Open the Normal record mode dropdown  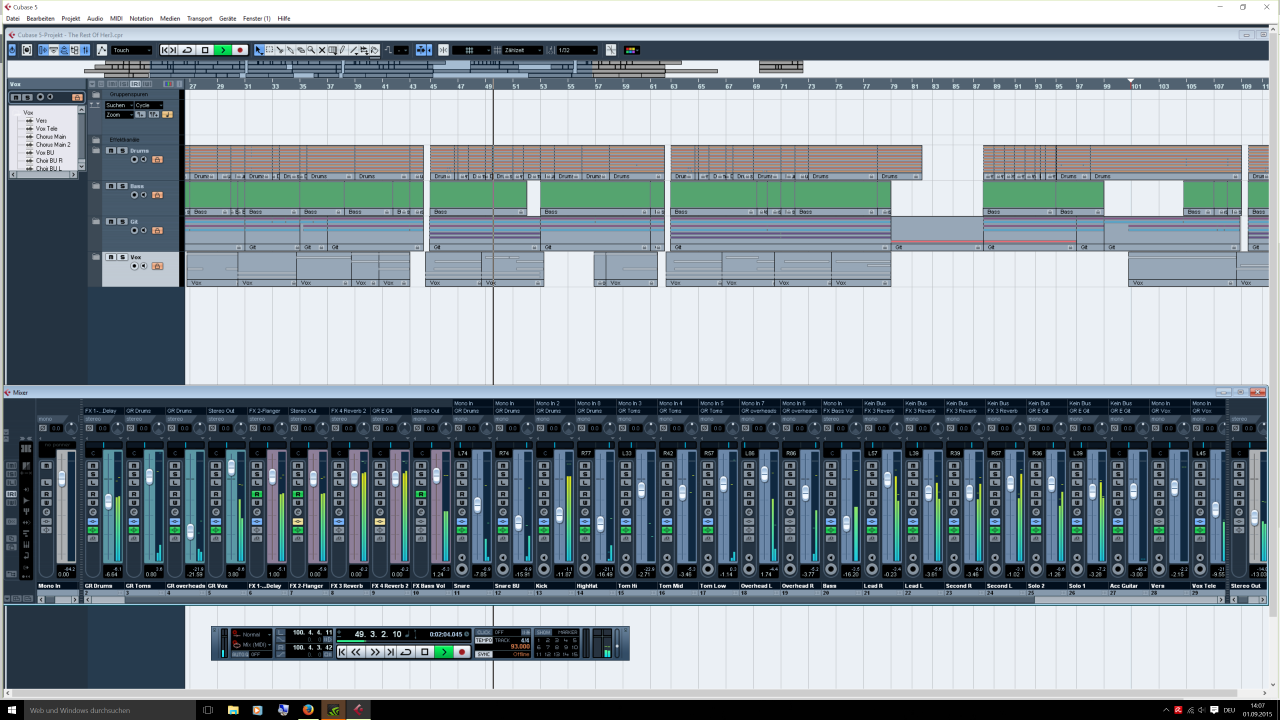tap(254, 634)
